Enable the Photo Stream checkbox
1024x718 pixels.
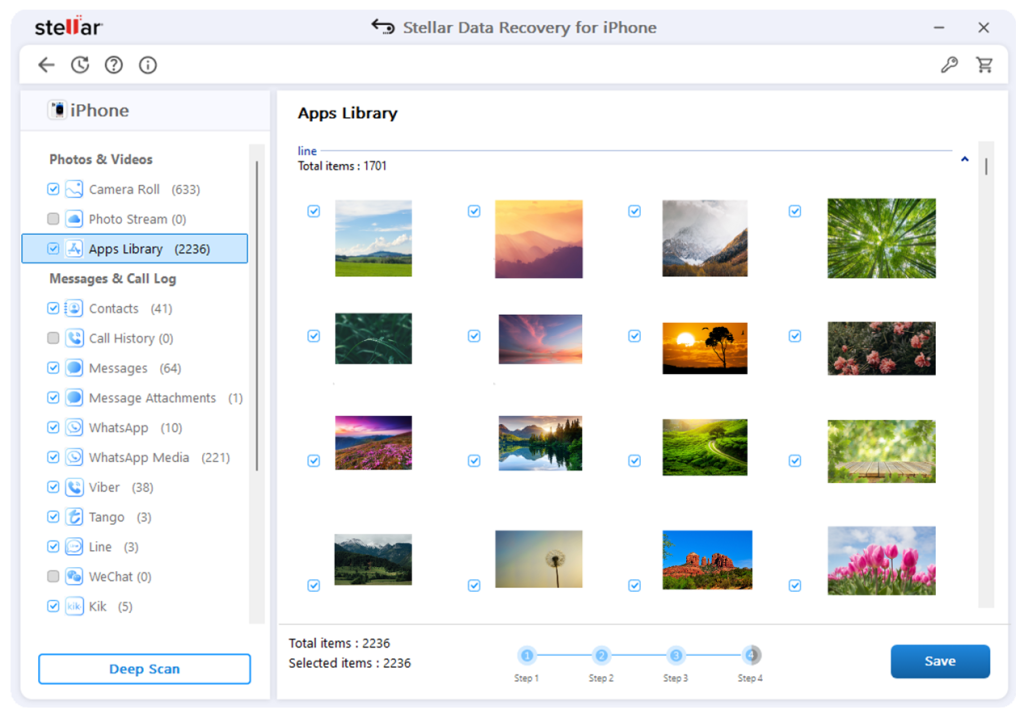53,219
